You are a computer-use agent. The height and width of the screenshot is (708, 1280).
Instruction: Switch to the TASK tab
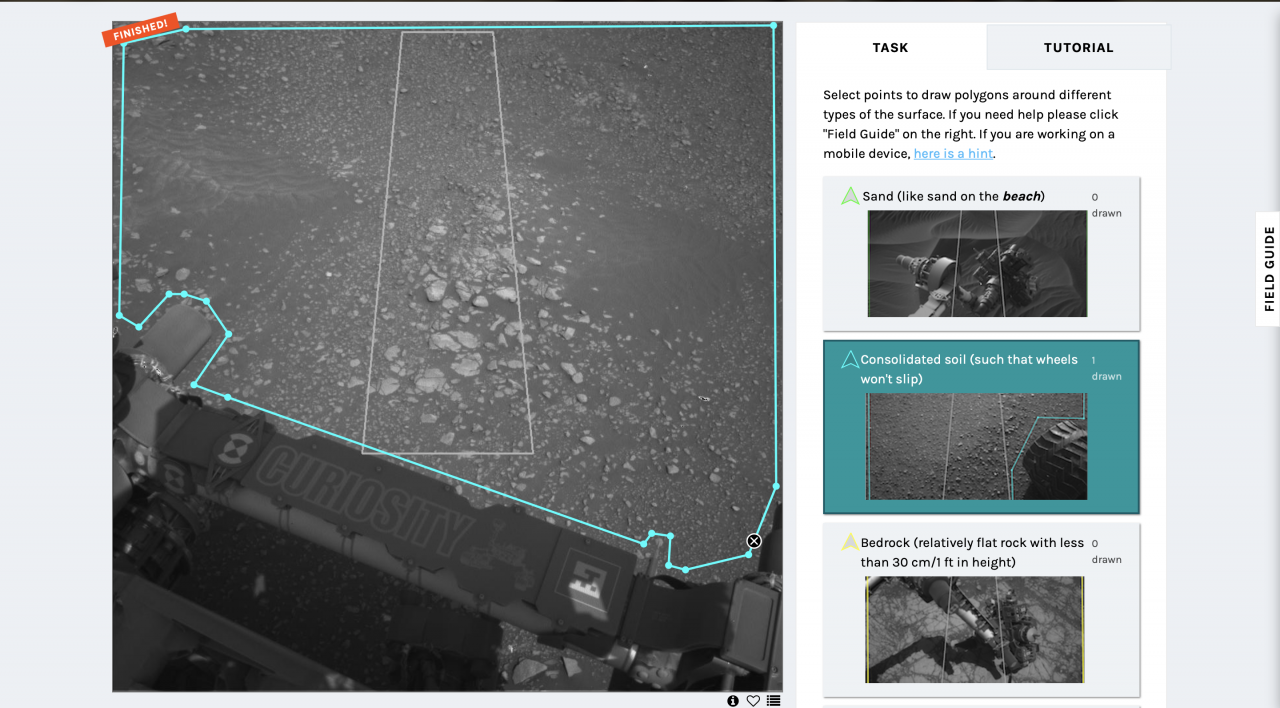(x=890, y=47)
